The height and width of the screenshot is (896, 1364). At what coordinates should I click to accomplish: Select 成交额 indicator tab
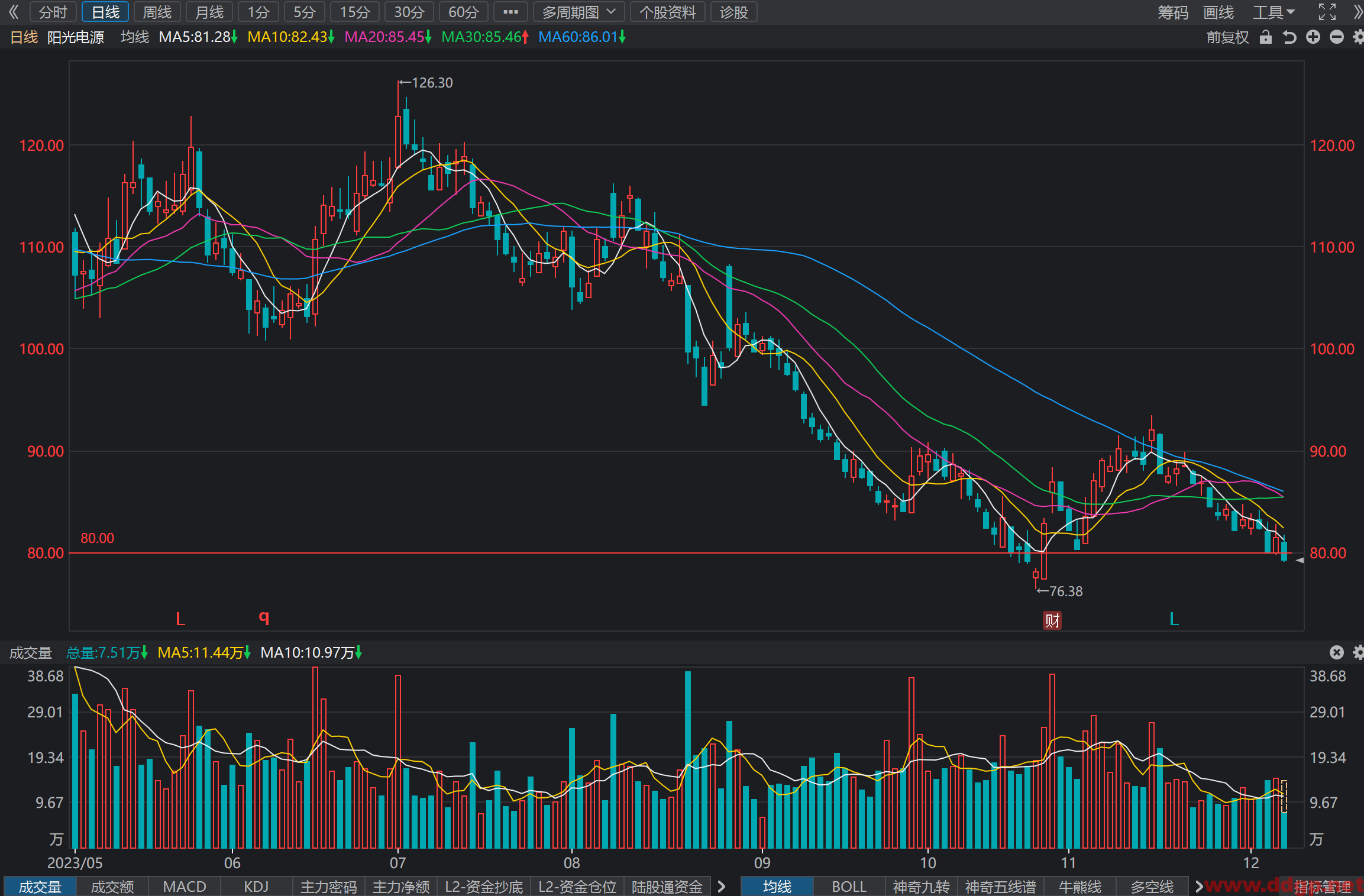pos(112,887)
